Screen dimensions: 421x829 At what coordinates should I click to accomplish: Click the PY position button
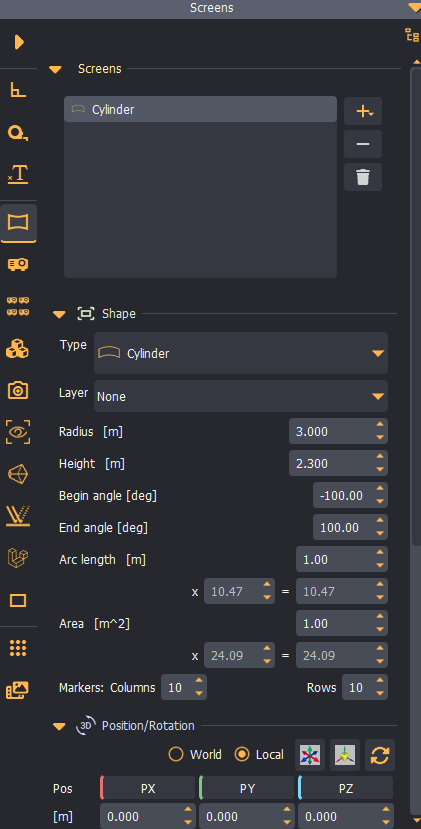pos(247,788)
